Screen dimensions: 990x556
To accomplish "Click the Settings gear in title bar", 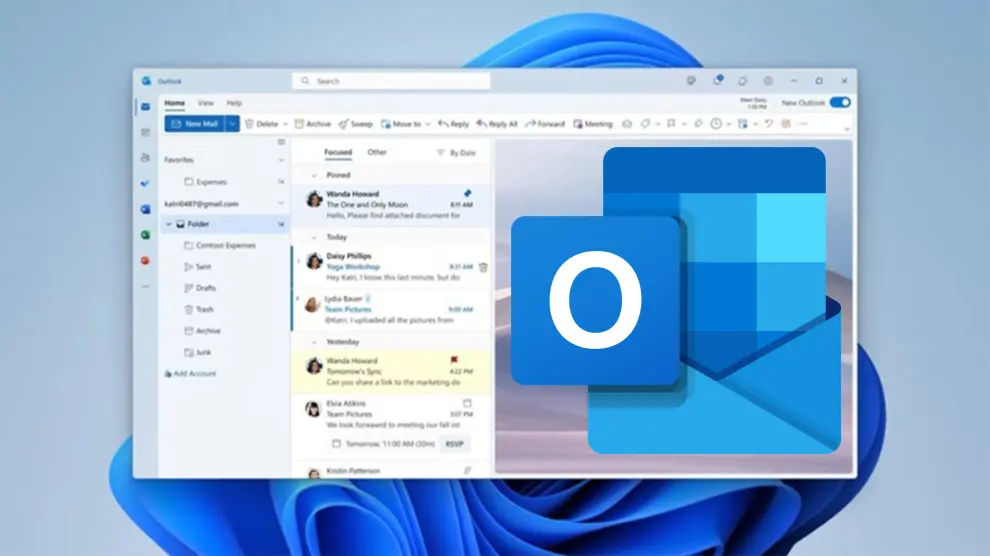I will [x=768, y=81].
